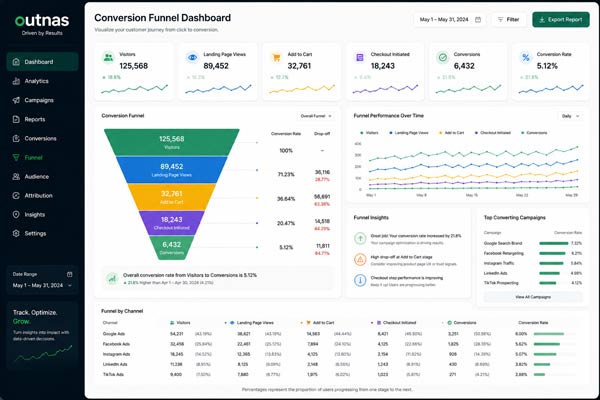Viewport: 600px width, 400px height.
Task: Toggle Add to Cart legend entry
Action: click(452, 133)
